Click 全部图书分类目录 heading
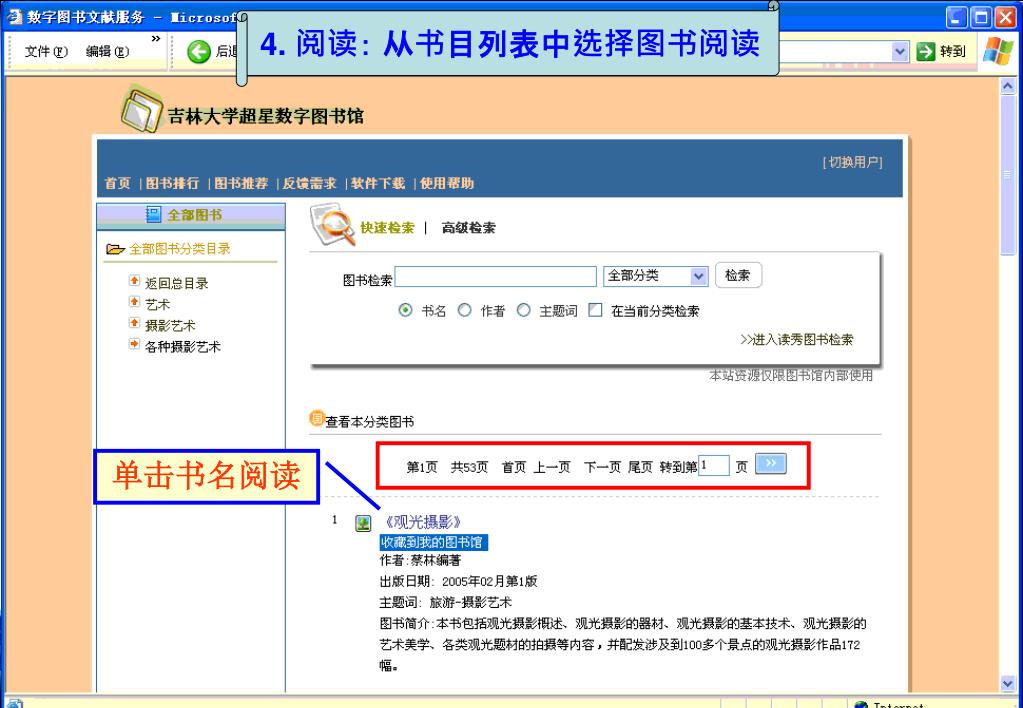The height and width of the screenshot is (708, 1023). point(179,249)
